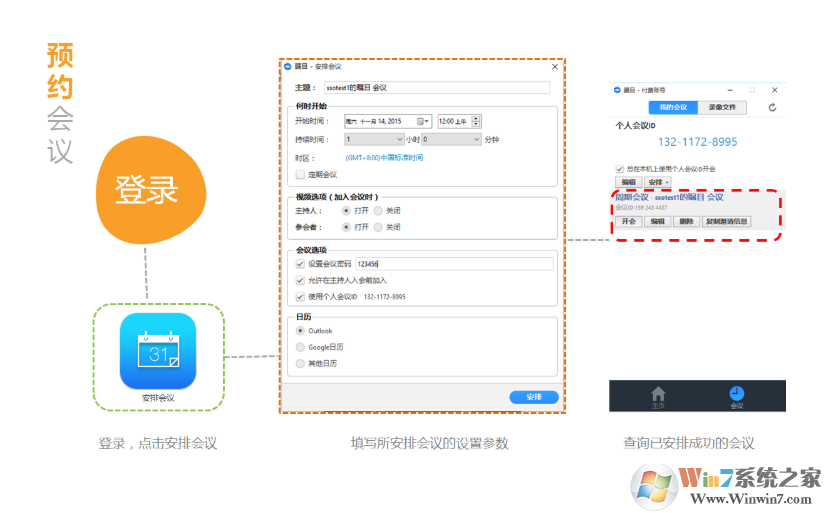Close the 安排会议 dialog
Viewport: 828px width, 513px height.
click(x=554, y=67)
